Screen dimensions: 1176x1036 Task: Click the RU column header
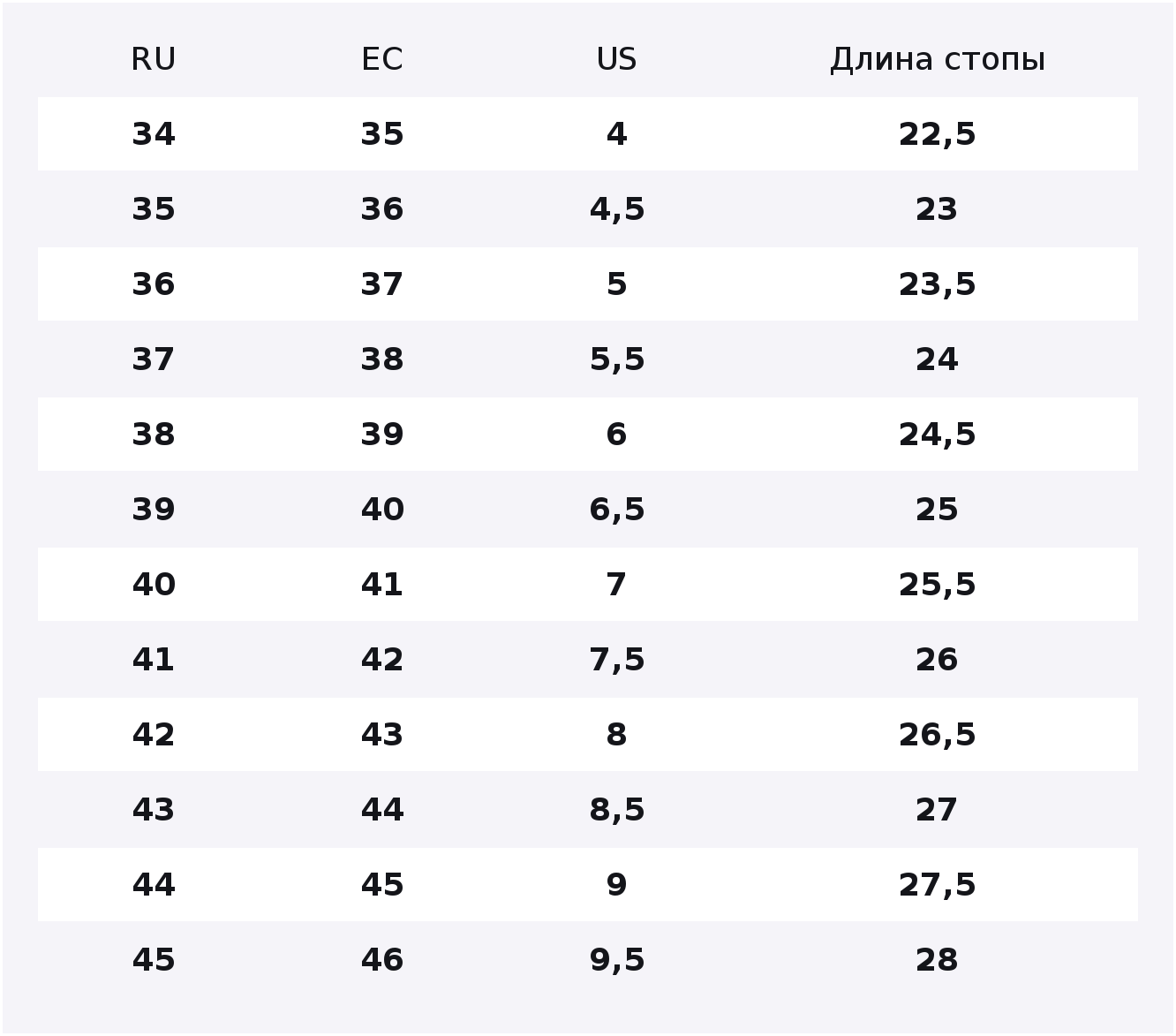click(x=154, y=60)
